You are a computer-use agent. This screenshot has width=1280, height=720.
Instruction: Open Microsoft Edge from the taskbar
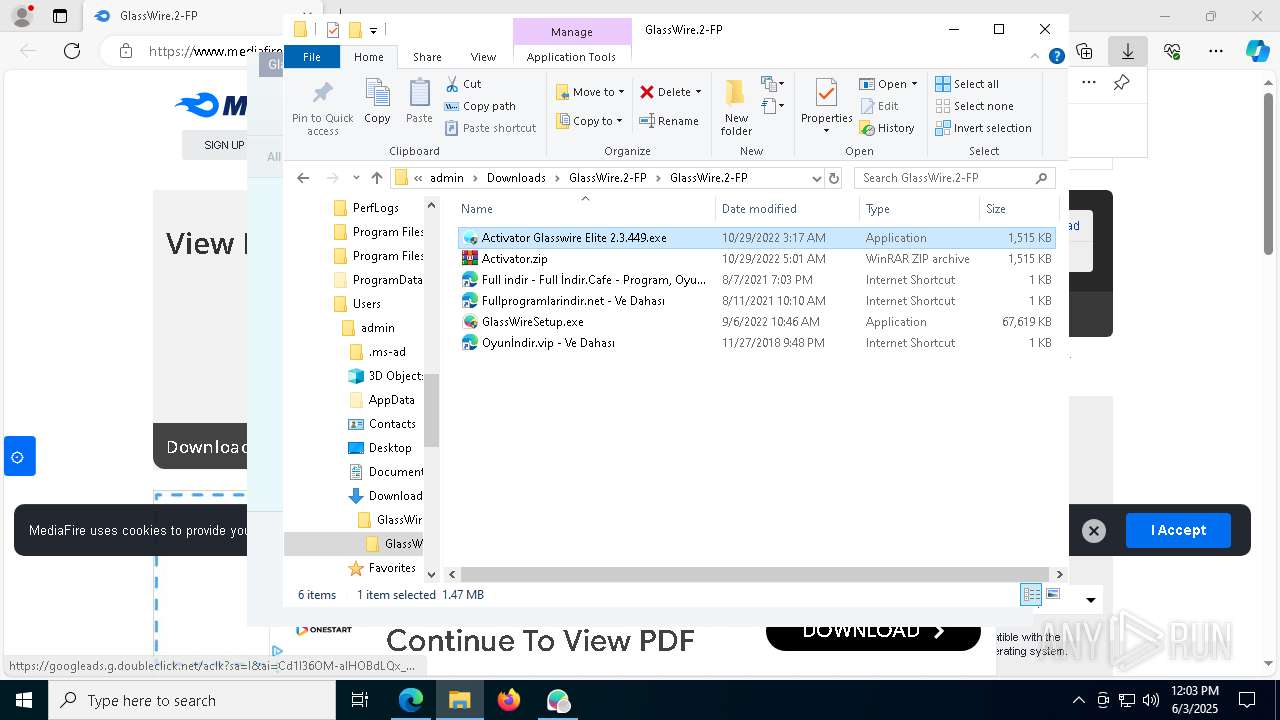tap(411, 700)
